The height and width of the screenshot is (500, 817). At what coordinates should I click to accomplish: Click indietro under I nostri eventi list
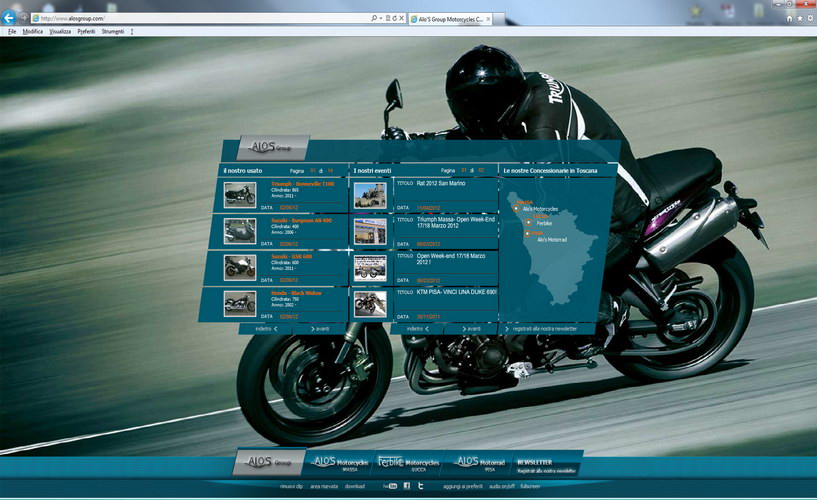417,329
